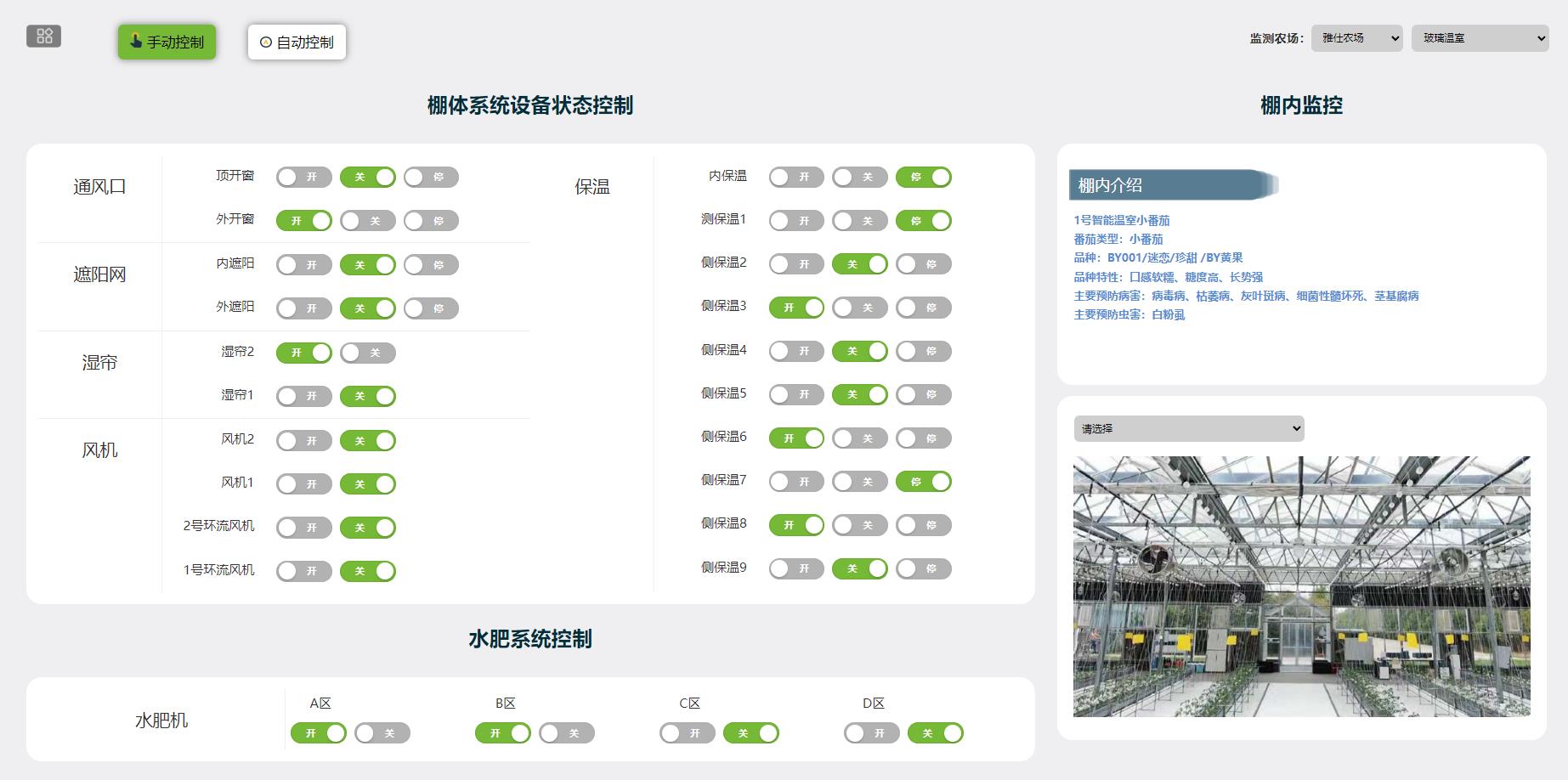Toggle 侧保温5 关 switch
This screenshot has height=780, width=1568.
click(860, 394)
